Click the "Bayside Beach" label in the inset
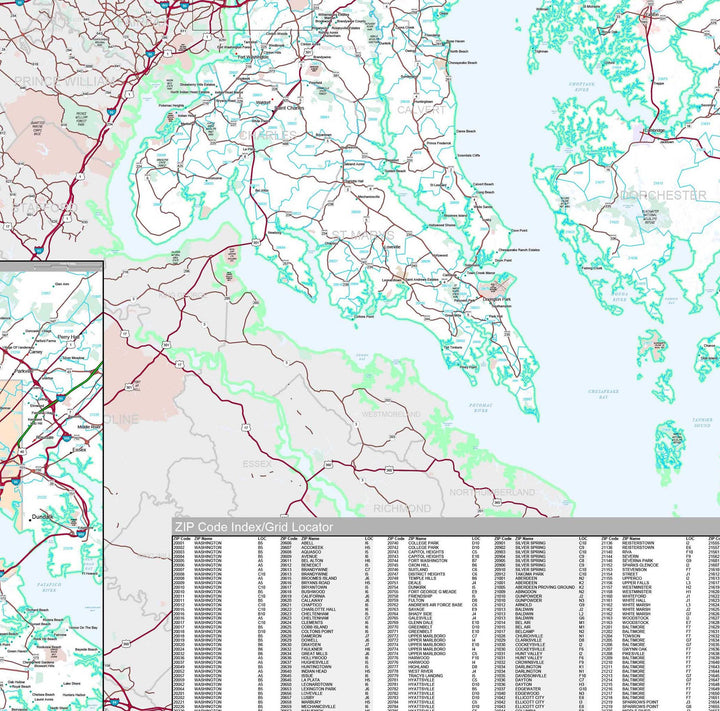This screenshot has width=720, height=711. (86, 649)
